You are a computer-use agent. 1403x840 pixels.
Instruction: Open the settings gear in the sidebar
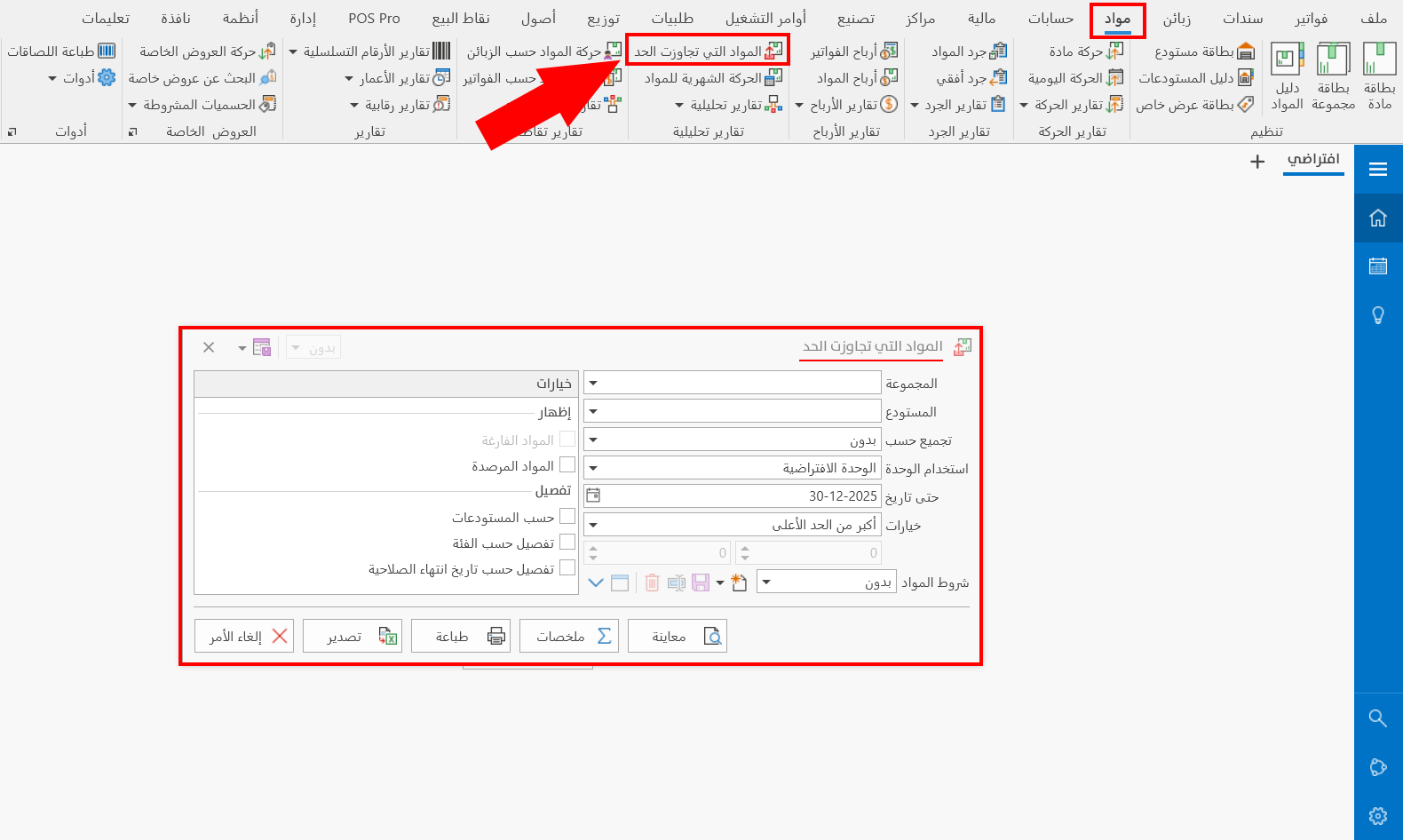[x=1378, y=815]
